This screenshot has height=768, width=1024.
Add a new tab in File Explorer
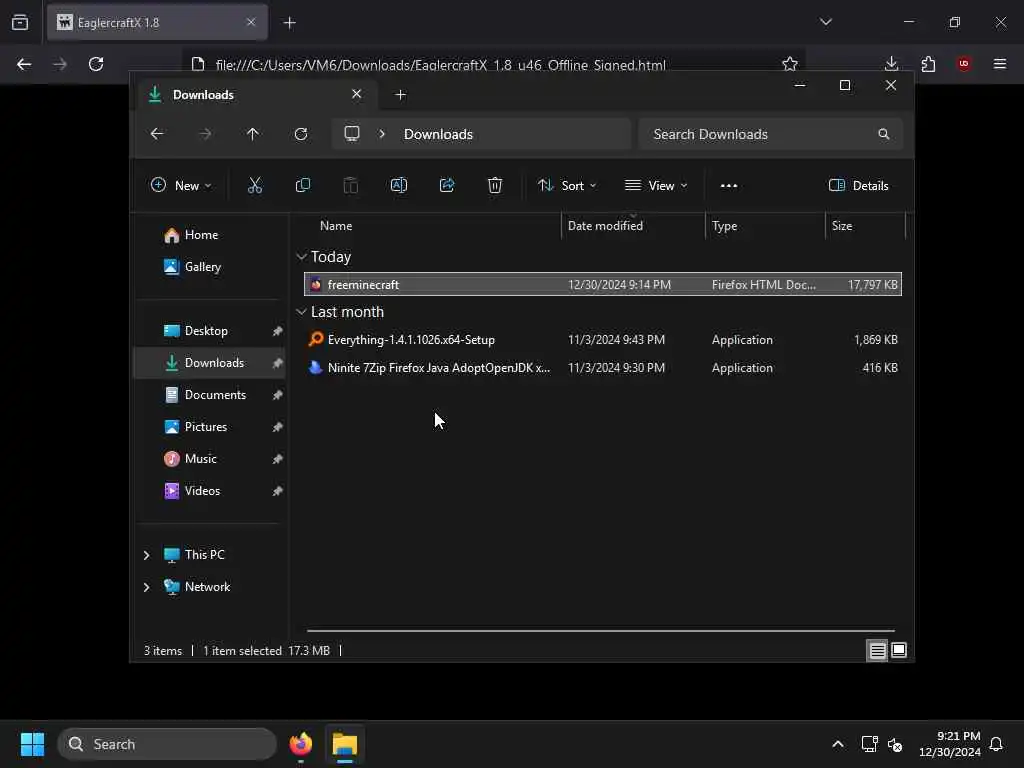[400, 95]
